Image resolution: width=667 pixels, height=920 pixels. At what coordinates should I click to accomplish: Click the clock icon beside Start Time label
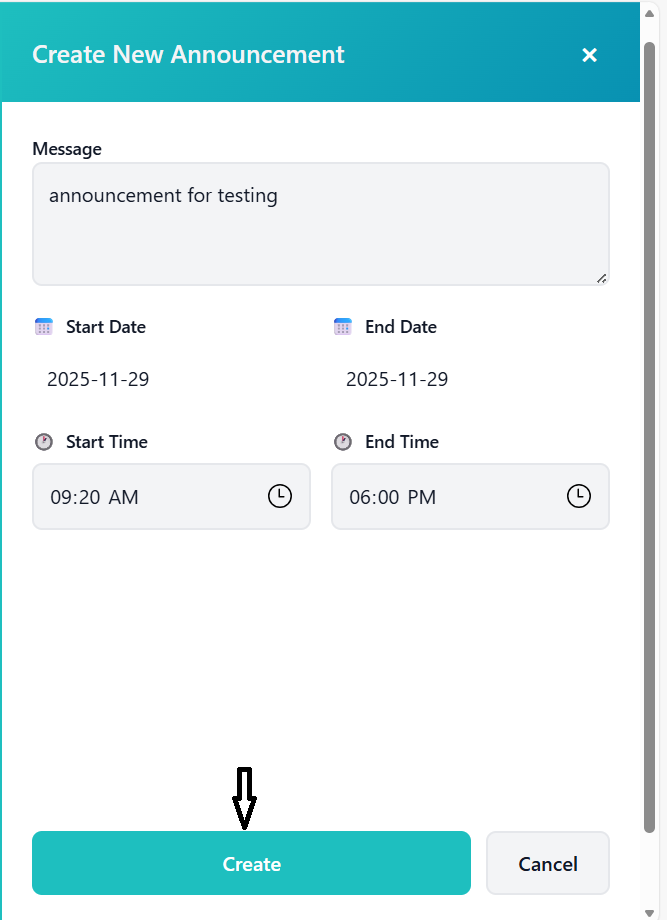click(43, 441)
